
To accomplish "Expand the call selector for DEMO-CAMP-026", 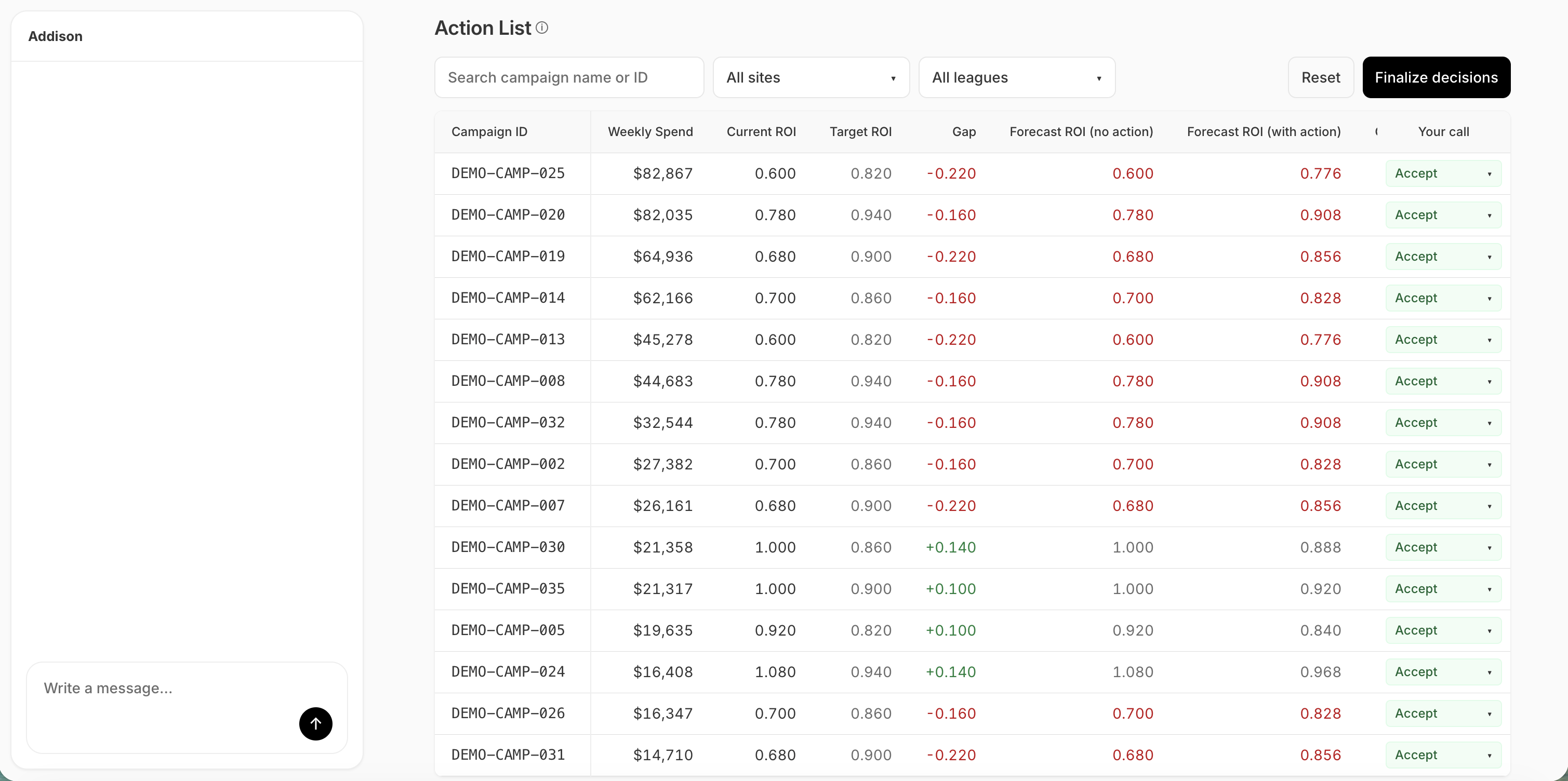I will (x=1443, y=713).
